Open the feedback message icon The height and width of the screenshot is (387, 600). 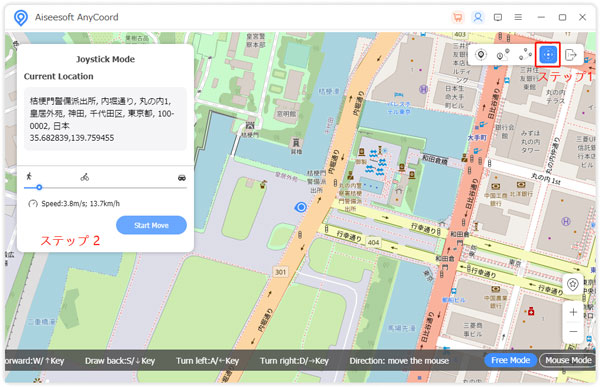[498, 17]
